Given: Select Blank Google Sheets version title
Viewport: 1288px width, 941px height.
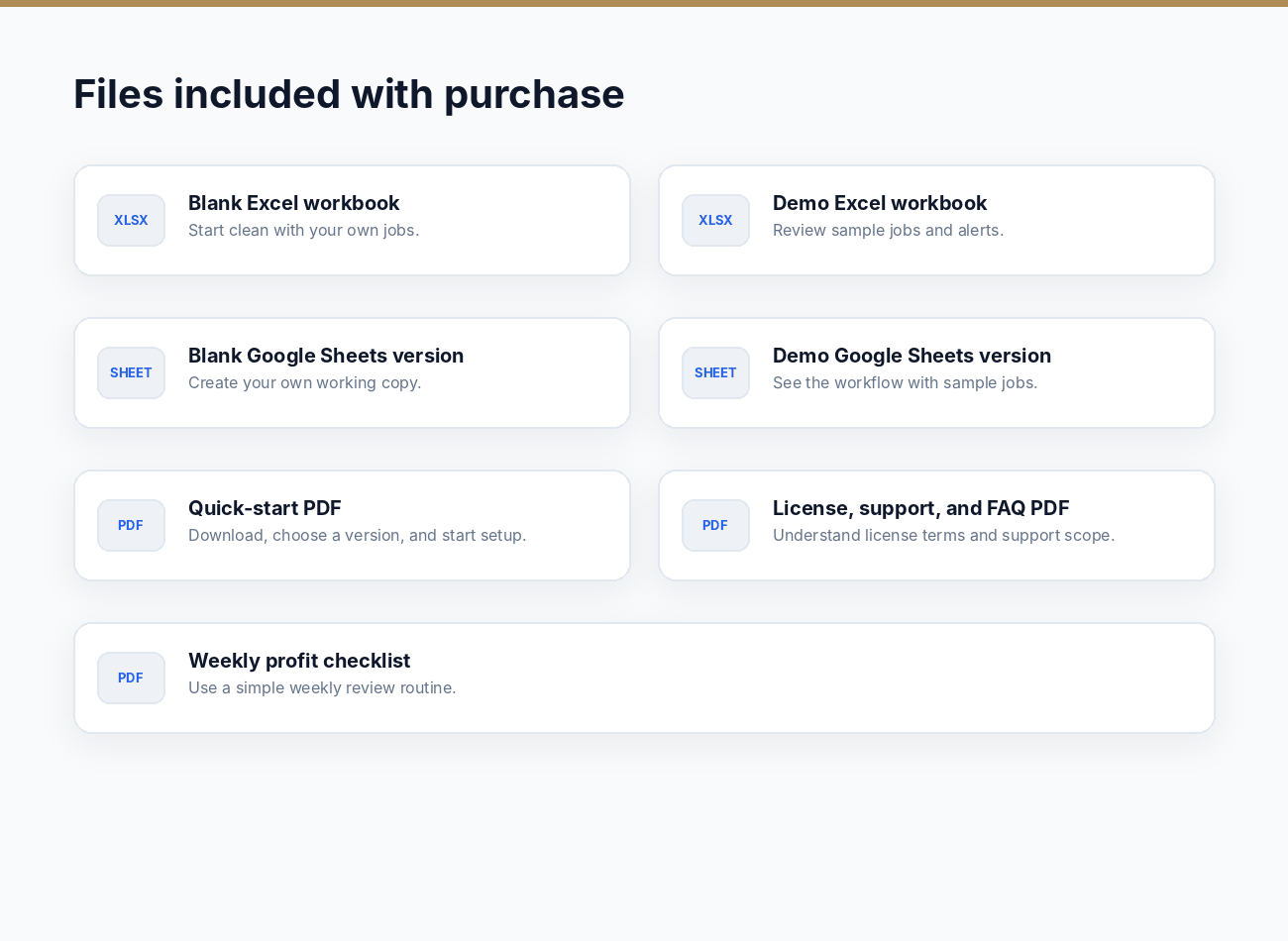Looking at the screenshot, I should [x=326, y=356].
